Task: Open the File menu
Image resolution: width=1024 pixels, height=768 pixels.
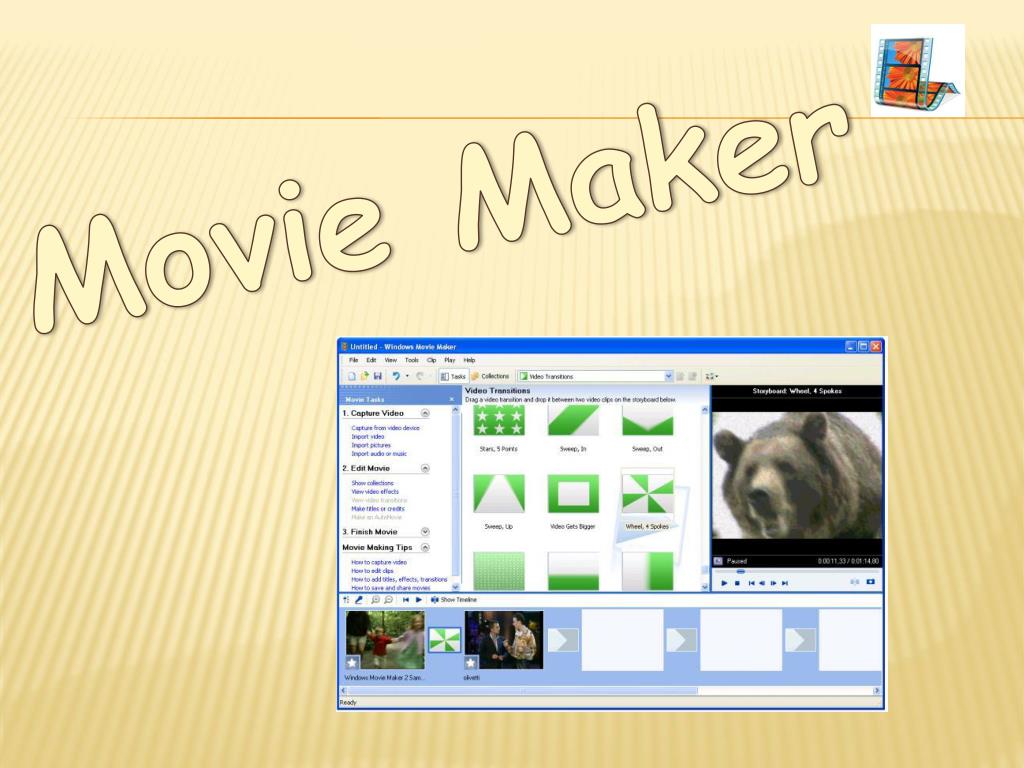Action: point(353,360)
